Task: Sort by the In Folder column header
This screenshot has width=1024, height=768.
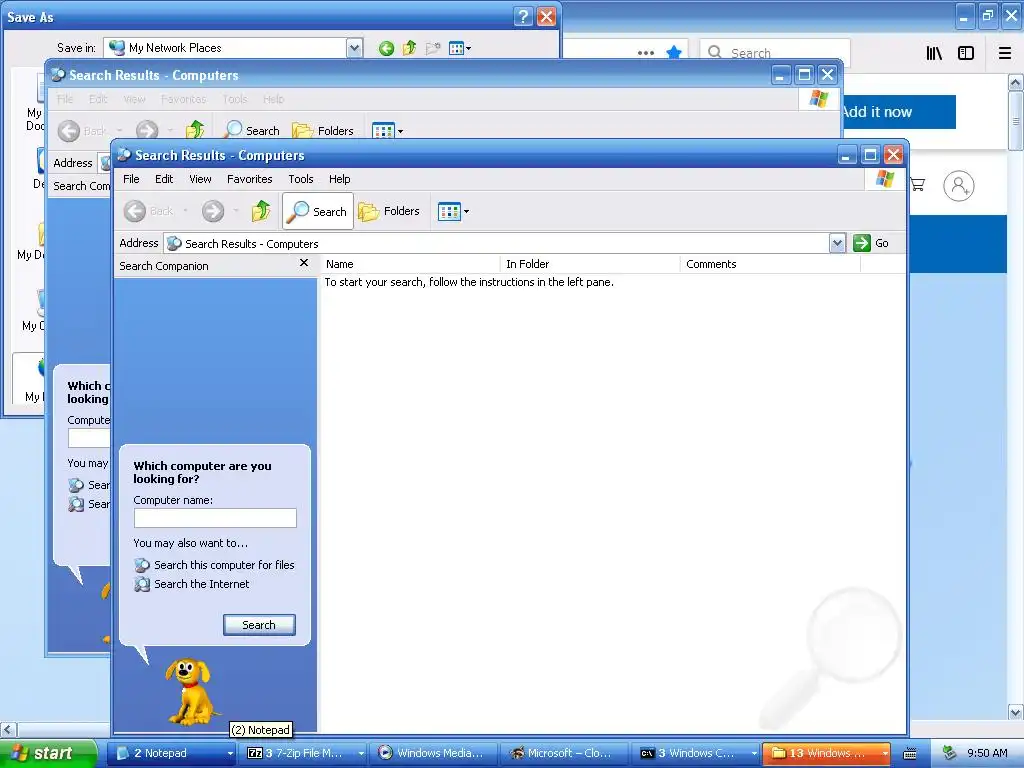Action: 590,264
